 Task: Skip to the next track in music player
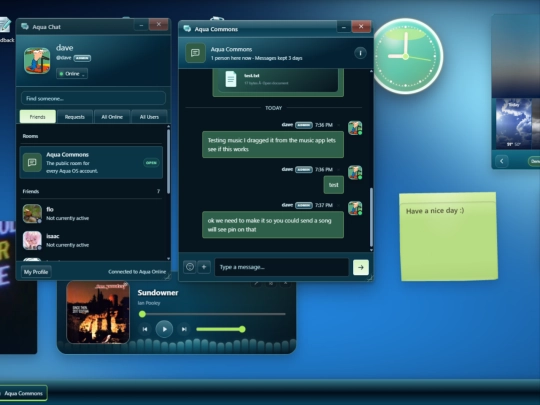[184, 329]
